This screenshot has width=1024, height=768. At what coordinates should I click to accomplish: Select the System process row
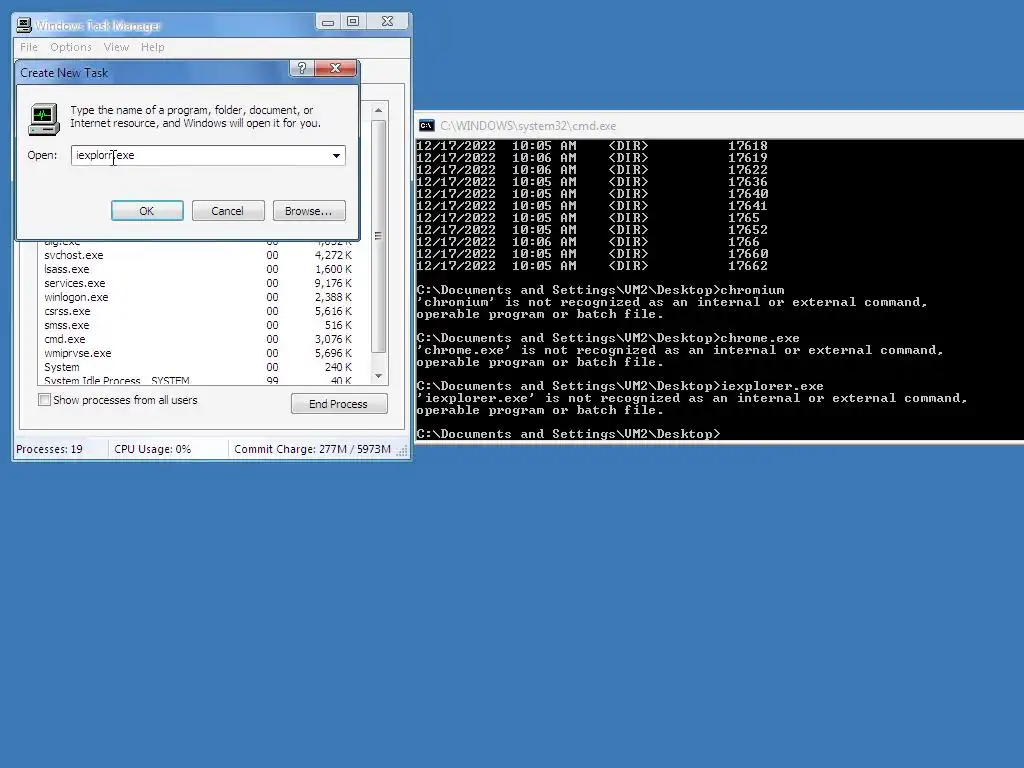click(x=198, y=367)
